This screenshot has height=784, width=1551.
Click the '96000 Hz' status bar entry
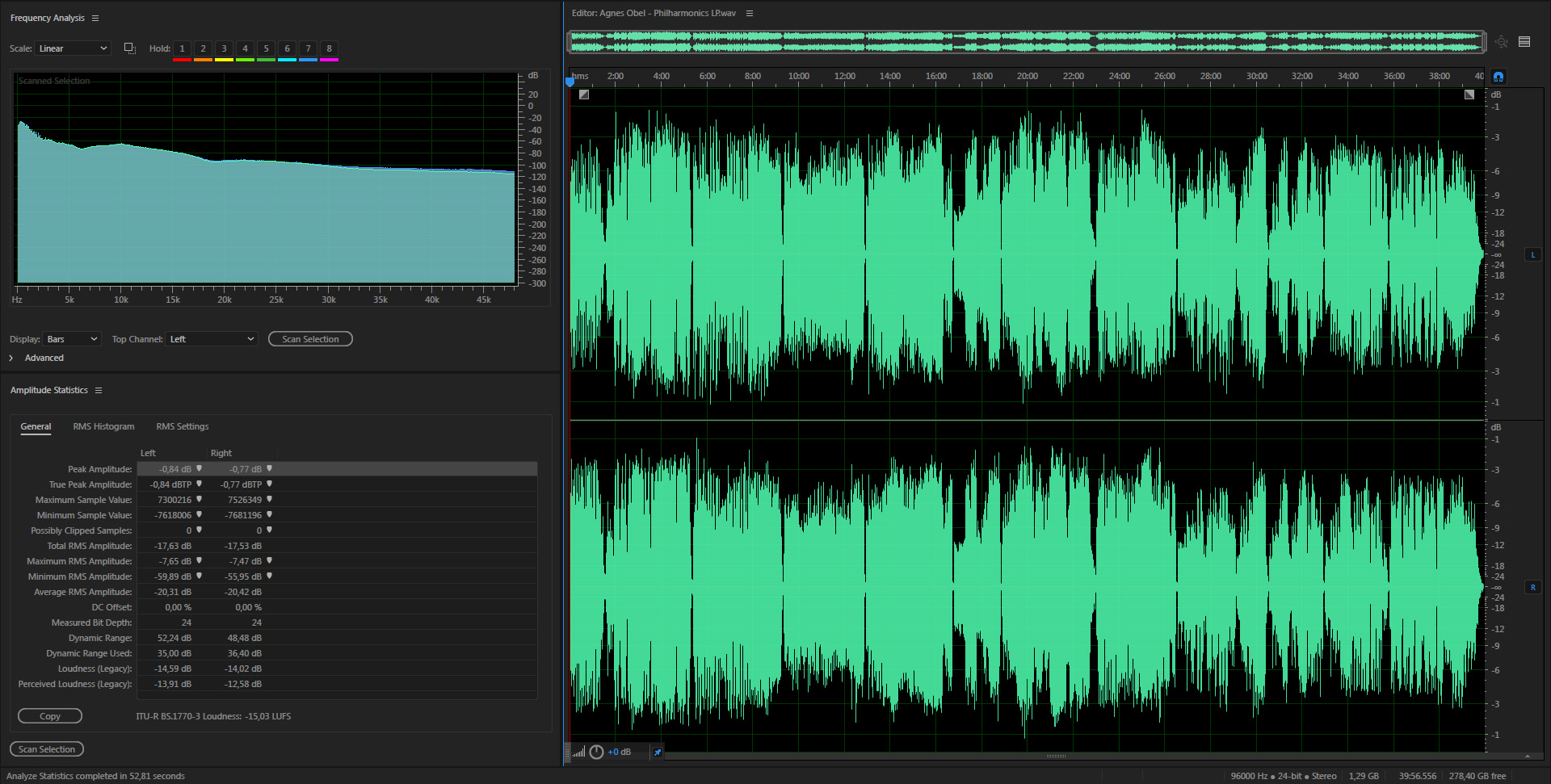point(1249,776)
